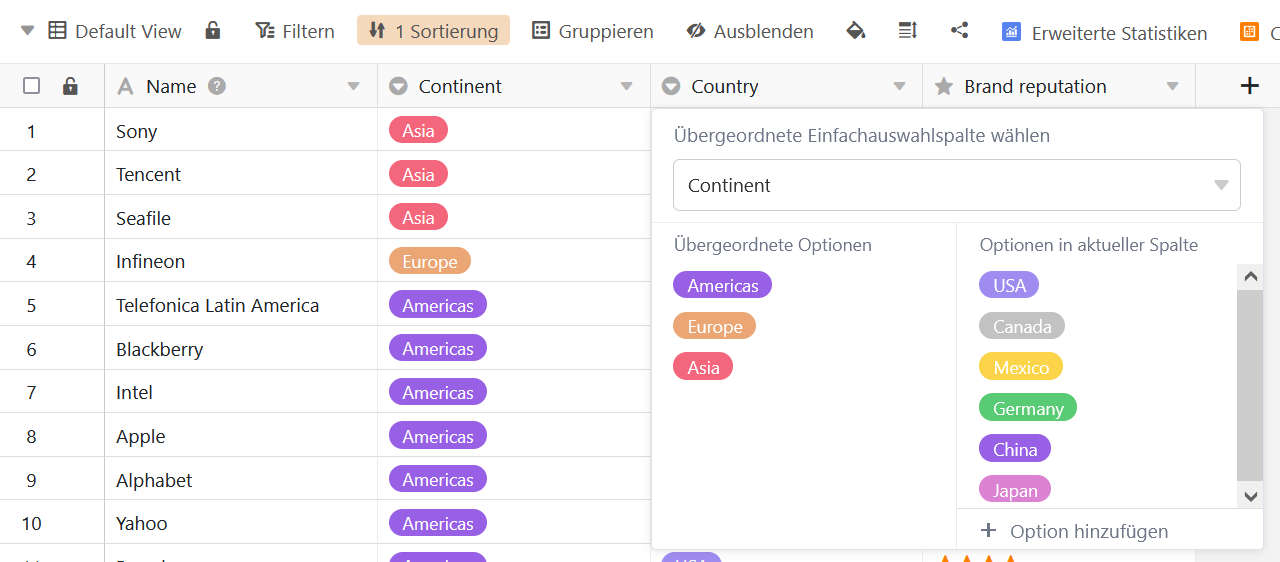Screen dimensions: 1280x562
Task: Open the Continent parent column combo box
Action: click(x=957, y=185)
